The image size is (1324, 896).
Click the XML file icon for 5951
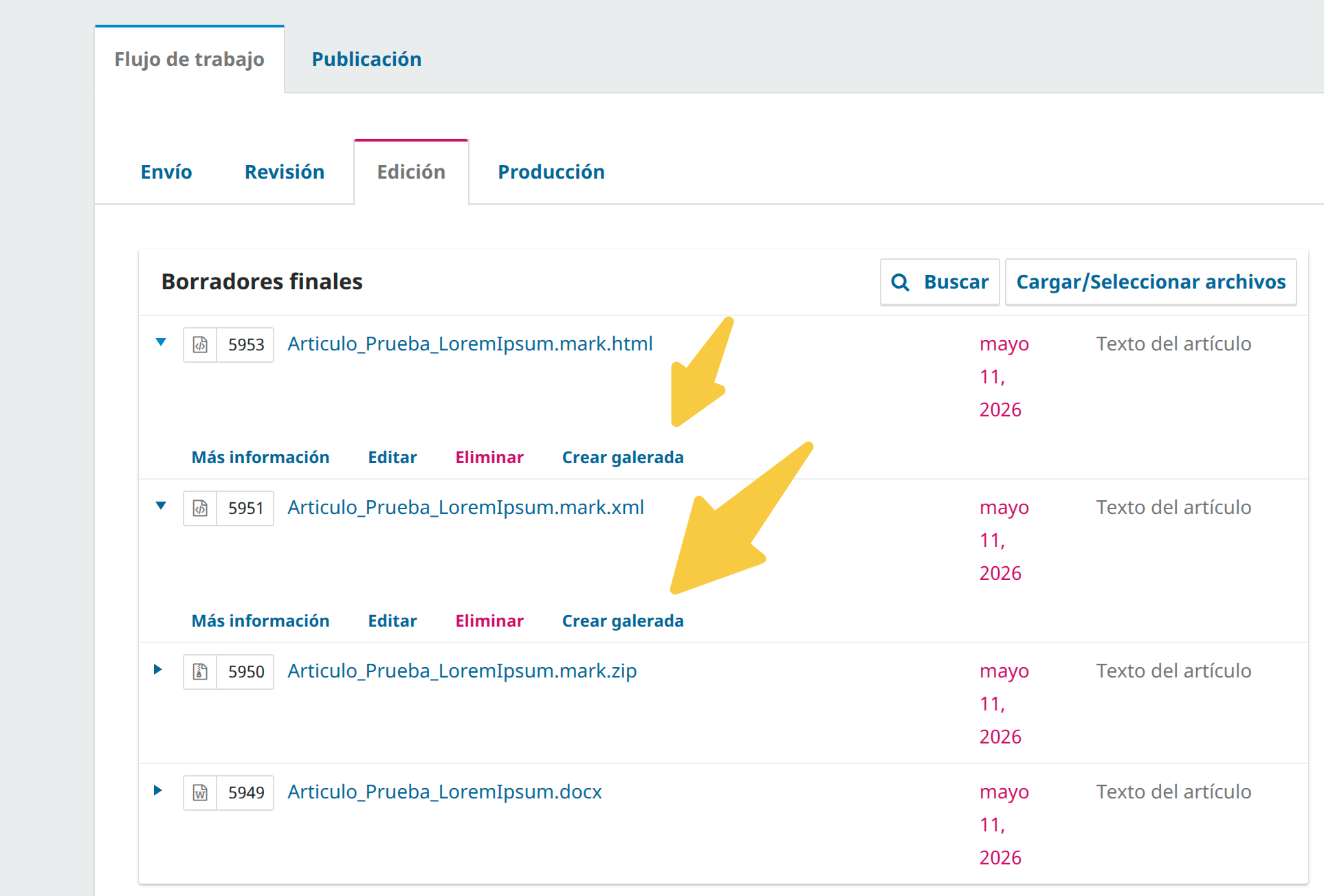coord(200,508)
